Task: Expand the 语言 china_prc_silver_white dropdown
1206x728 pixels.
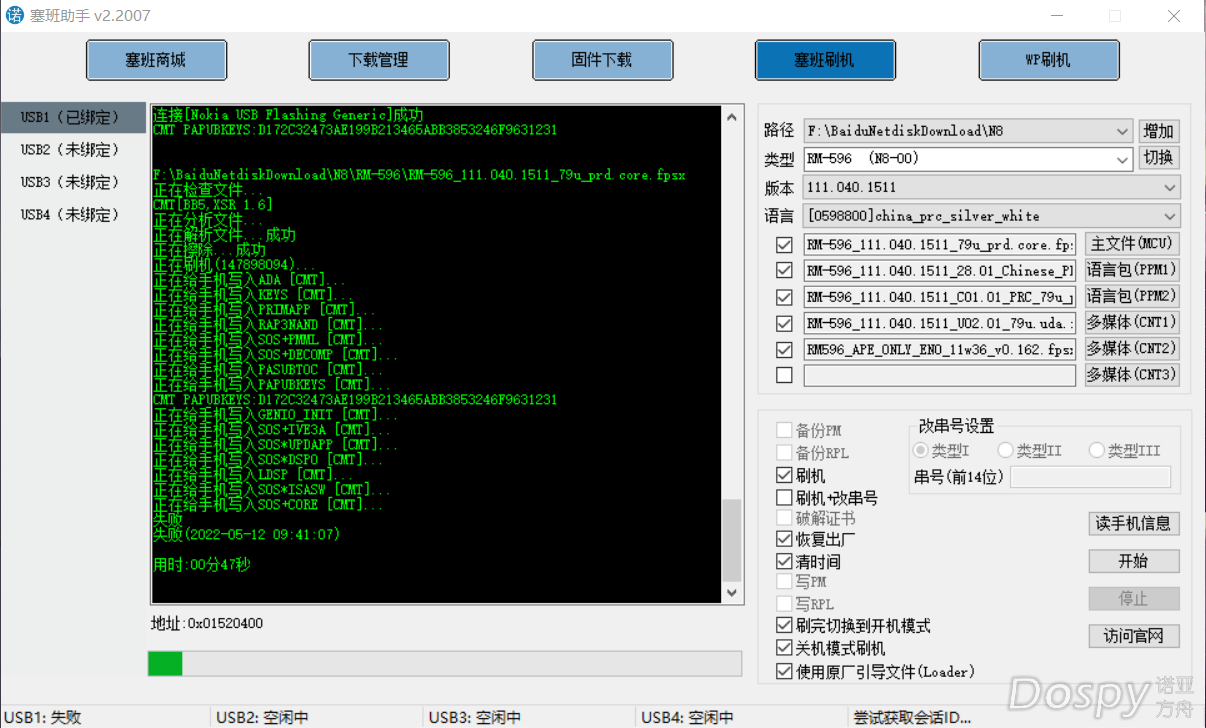Action: click(x=1170, y=216)
